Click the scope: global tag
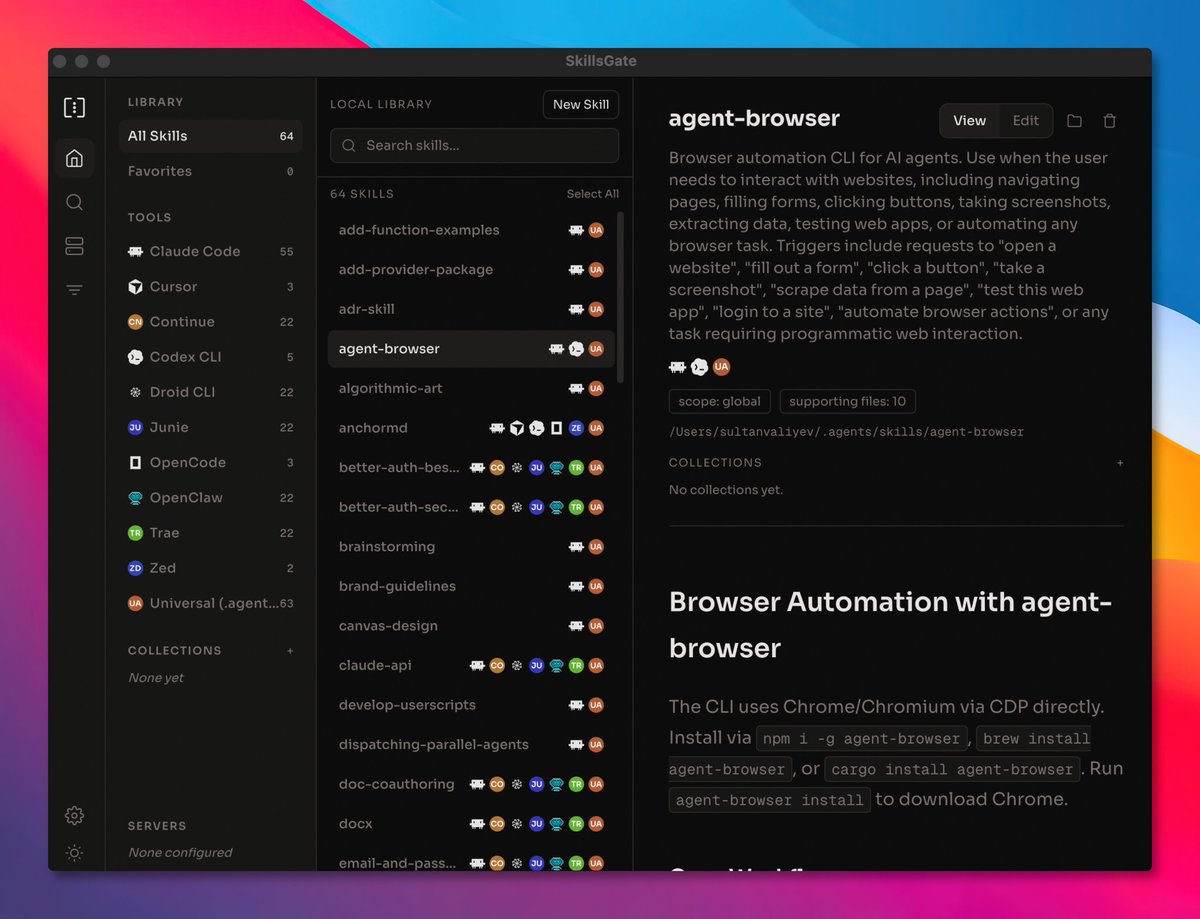This screenshot has width=1200, height=919. 719,402
